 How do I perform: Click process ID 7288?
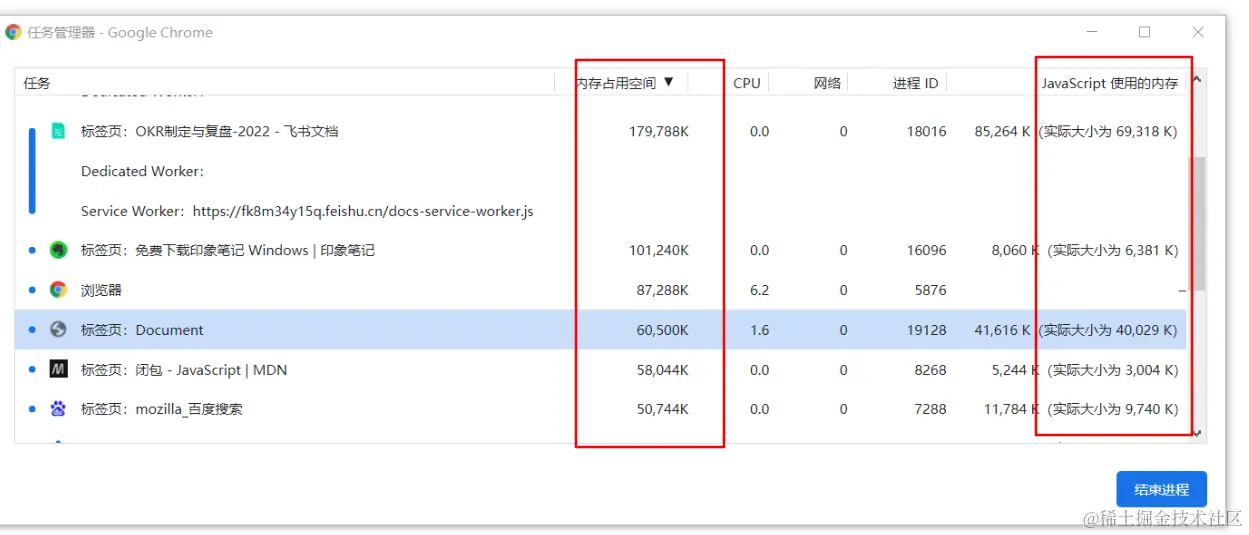930,409
